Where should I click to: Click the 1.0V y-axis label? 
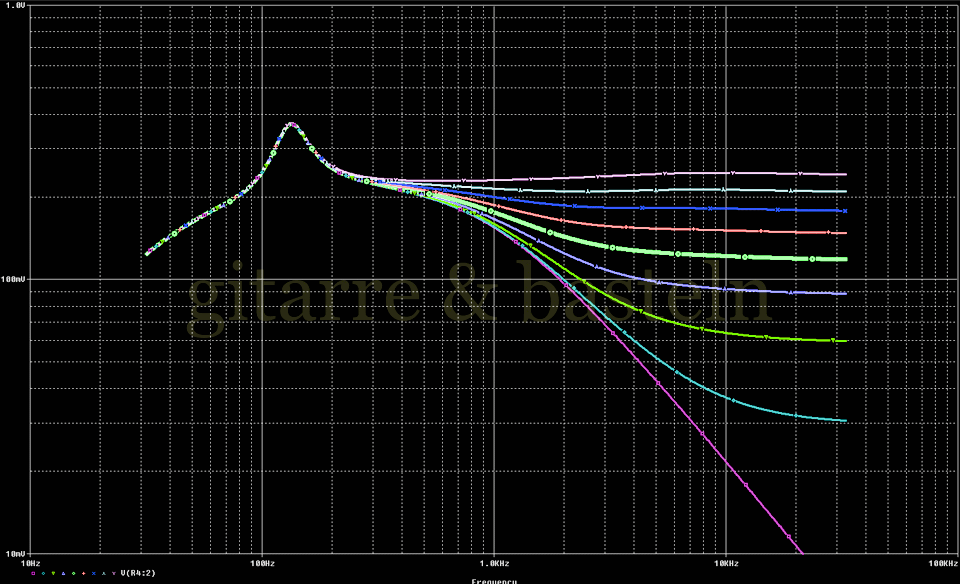point(14,6)
